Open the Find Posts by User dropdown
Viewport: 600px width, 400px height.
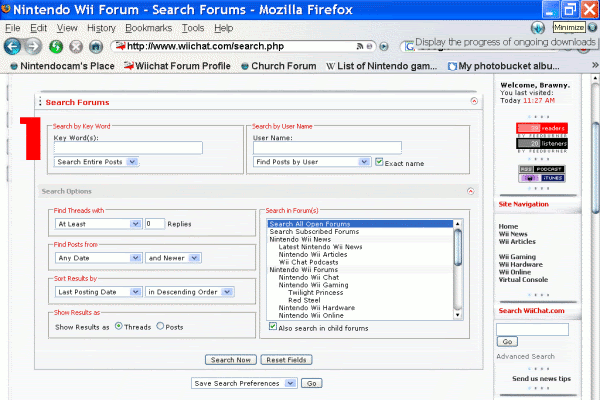(312, 162)
